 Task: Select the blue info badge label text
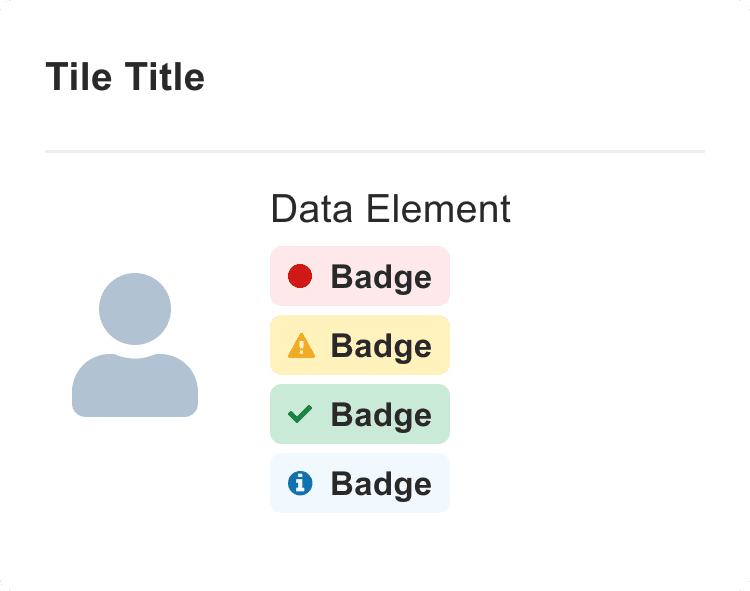(x=381, y=484)
